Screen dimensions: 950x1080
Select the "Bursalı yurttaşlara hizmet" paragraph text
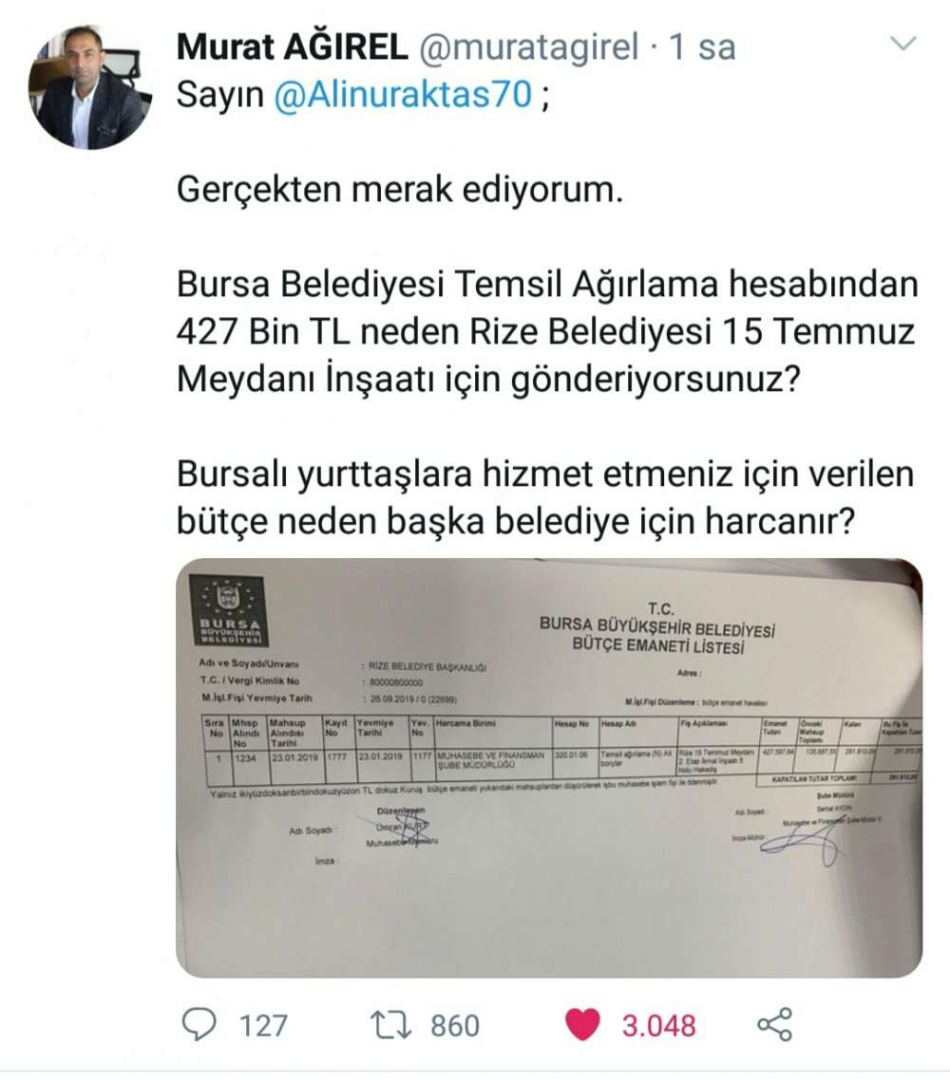[546, 497]
